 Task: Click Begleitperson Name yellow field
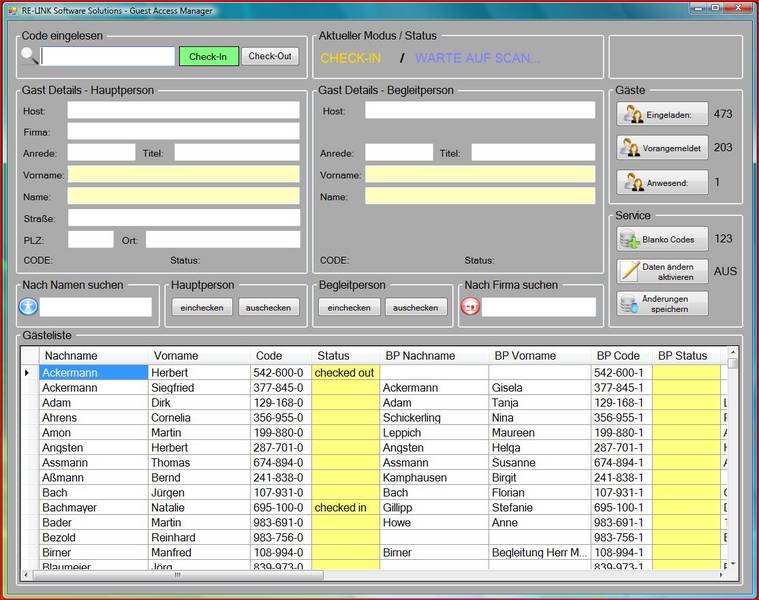point(480,196)
